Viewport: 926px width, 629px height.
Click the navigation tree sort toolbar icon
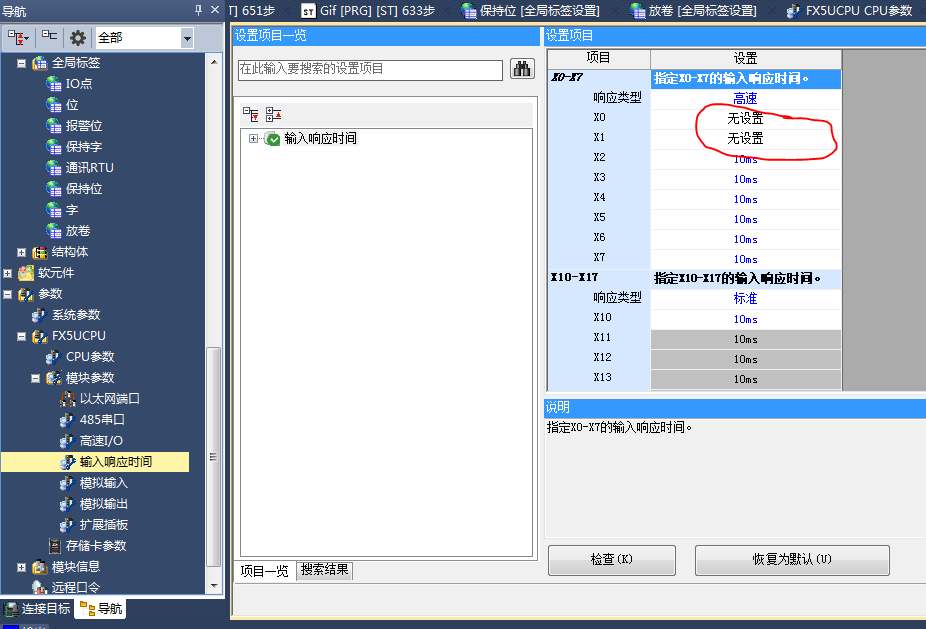coord(19,38)
